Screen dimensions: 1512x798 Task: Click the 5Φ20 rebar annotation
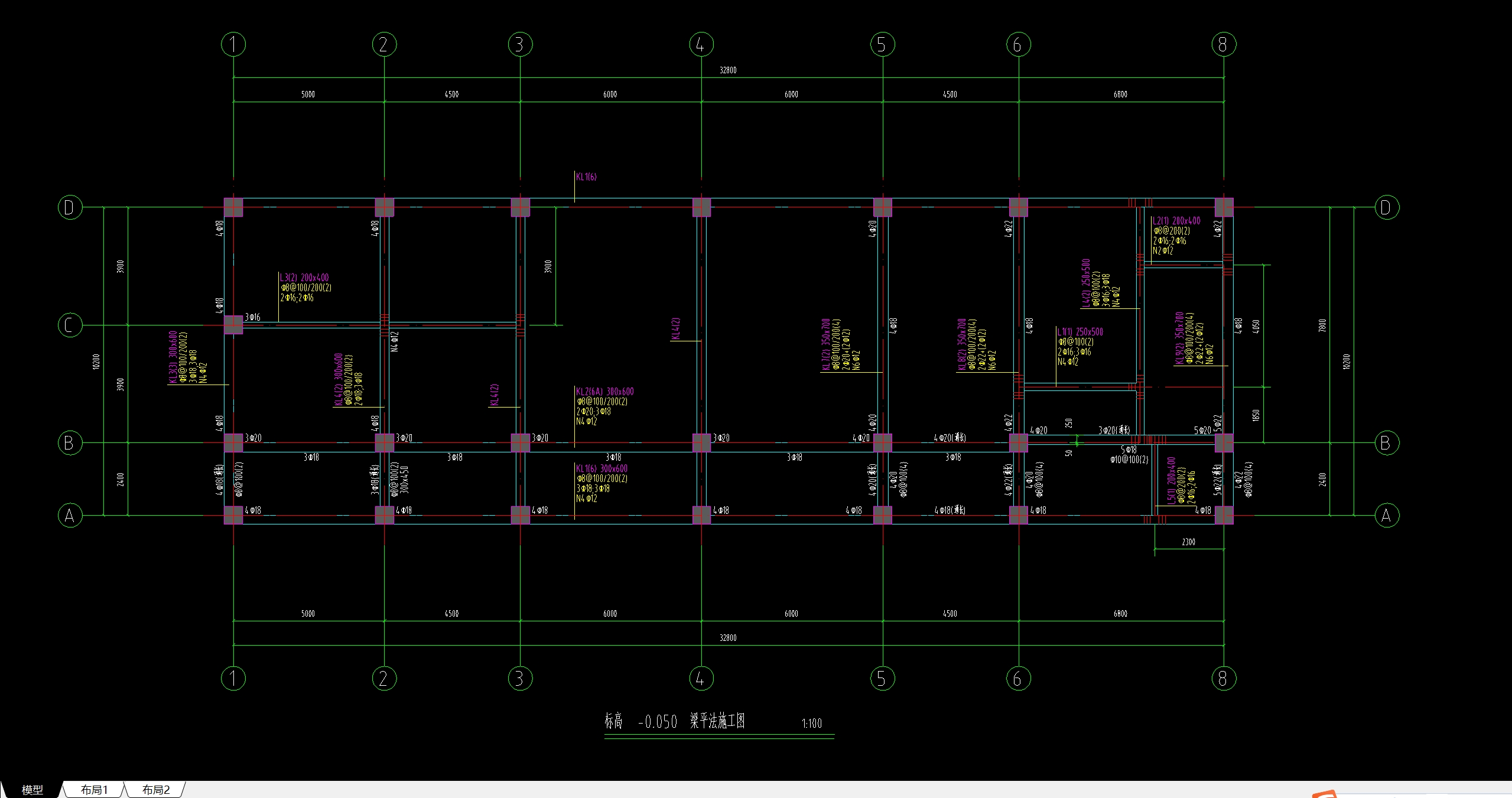[1202, 431]
